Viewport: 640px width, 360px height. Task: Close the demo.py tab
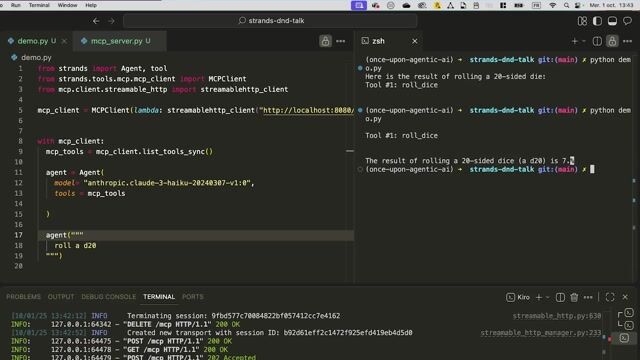pyautogui.click(x=64, y=41)
